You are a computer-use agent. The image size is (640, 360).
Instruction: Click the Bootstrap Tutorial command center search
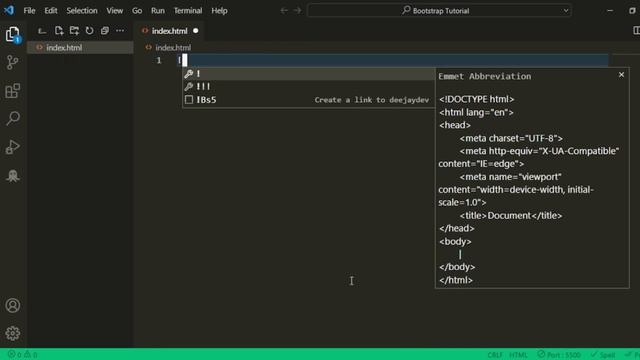(439, 11)
